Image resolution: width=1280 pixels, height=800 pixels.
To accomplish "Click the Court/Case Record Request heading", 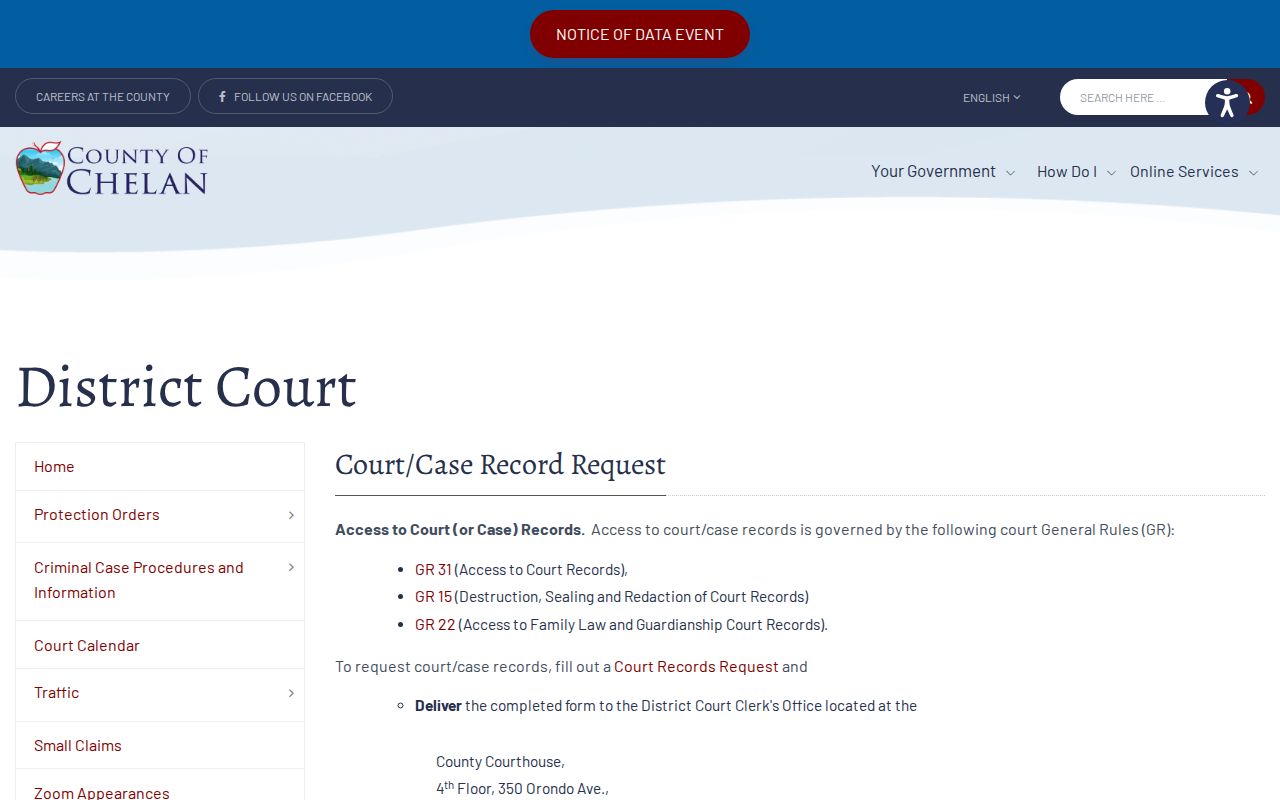I will (500, 465).
